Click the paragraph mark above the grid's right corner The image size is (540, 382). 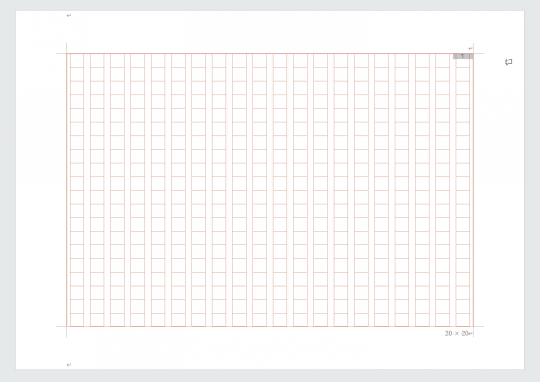(470, 49)
